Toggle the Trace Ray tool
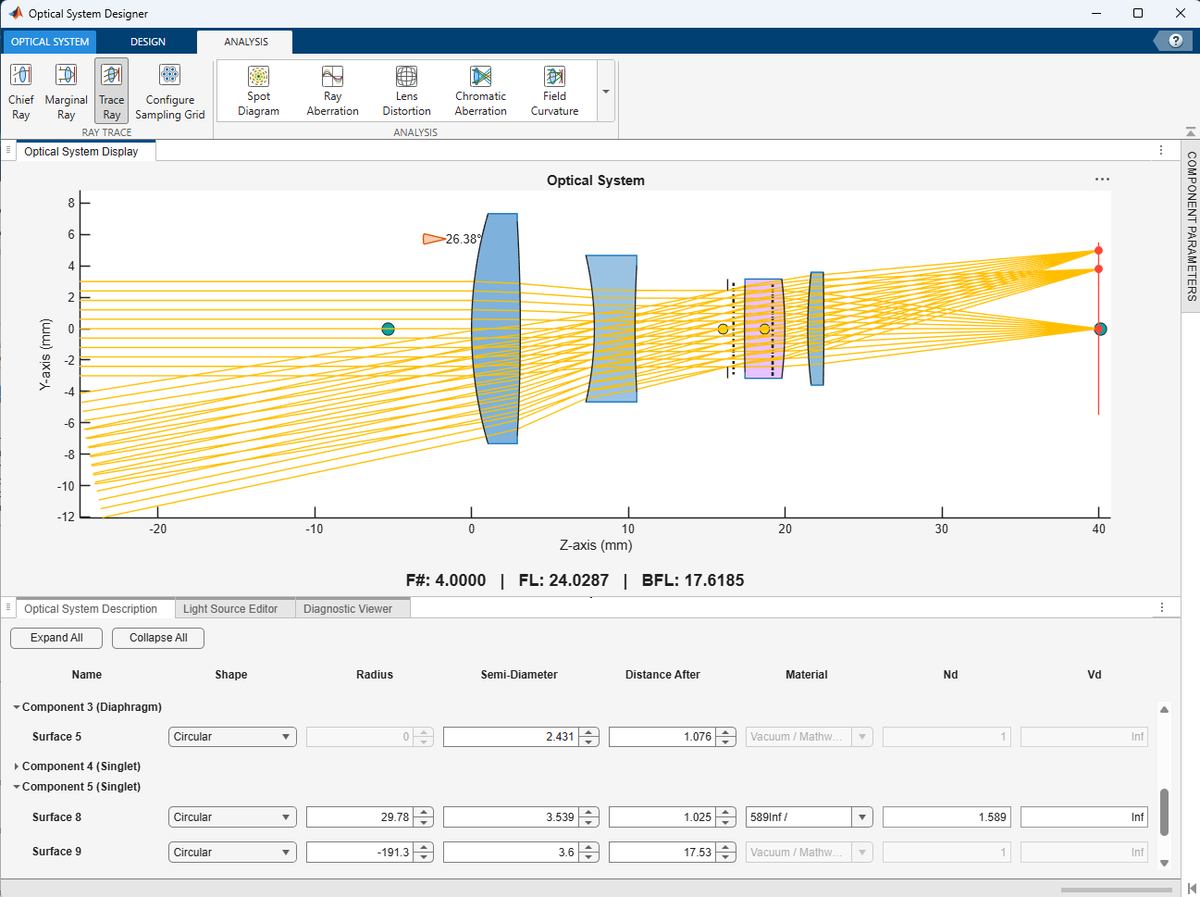 point(111,91)
